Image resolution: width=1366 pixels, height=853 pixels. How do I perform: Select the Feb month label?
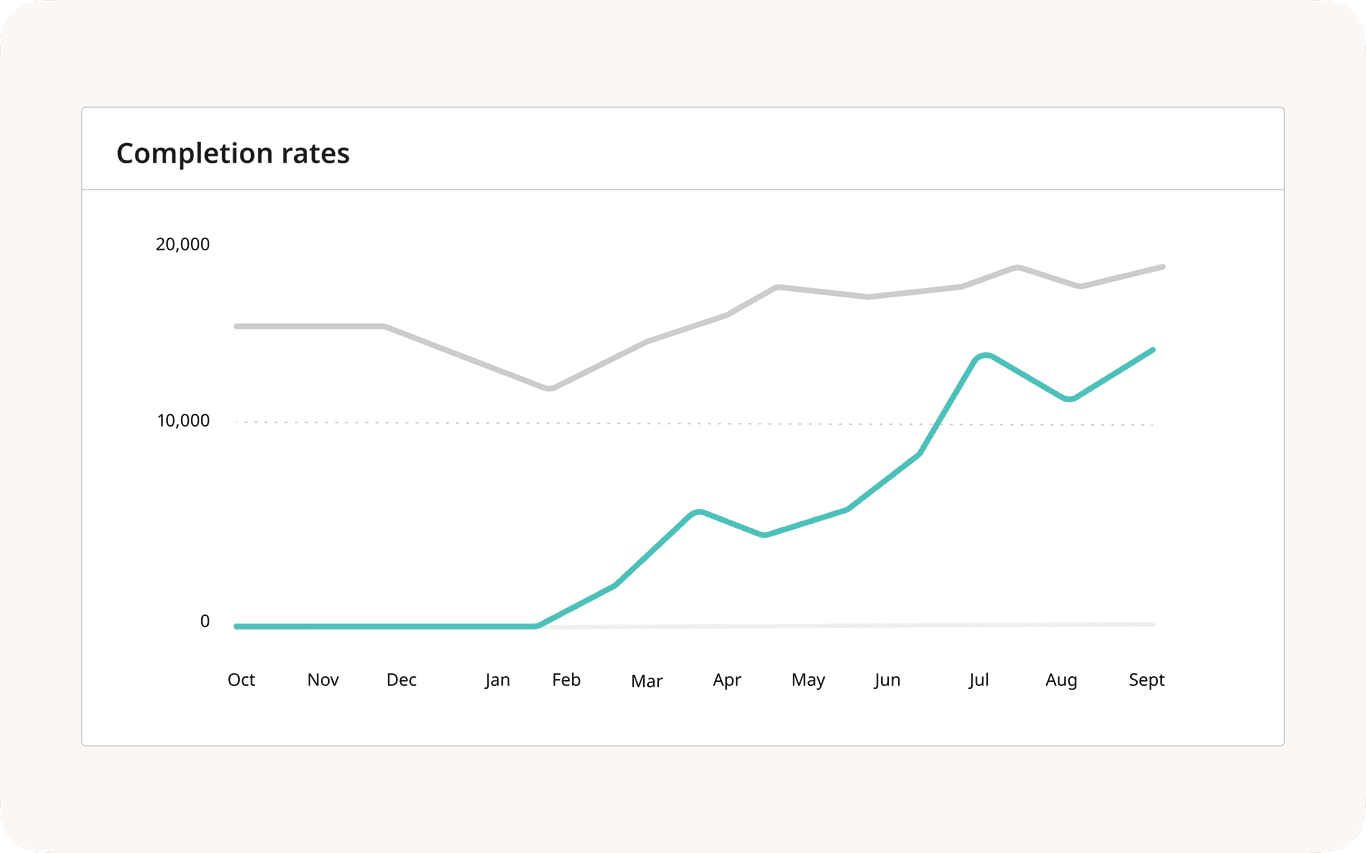coord(566,680)
